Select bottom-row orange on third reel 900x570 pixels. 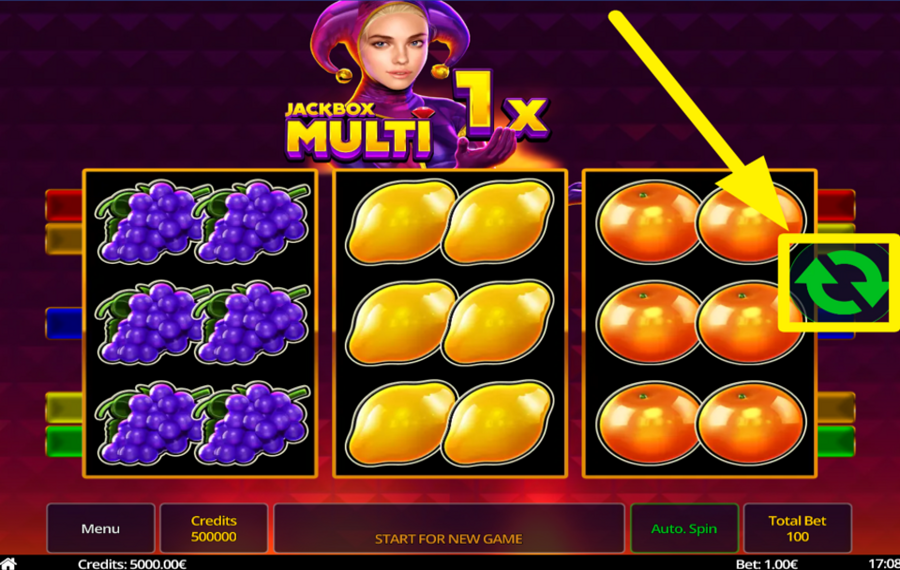click(700, 423)
